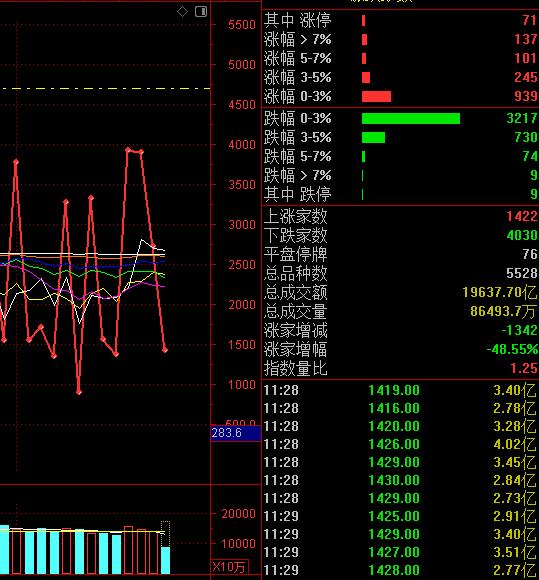This screenshot has width=539, height=580.
Task: Click the limit-up count 71
Action: (x=529, y=20)
